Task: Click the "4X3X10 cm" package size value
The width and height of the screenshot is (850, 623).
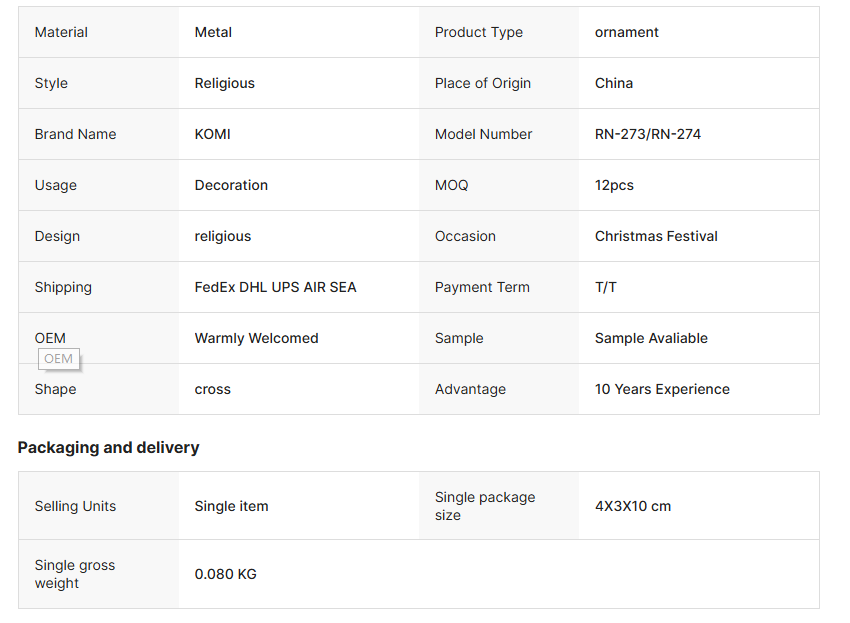Action: pyautogui.click(x=632, y=506)
